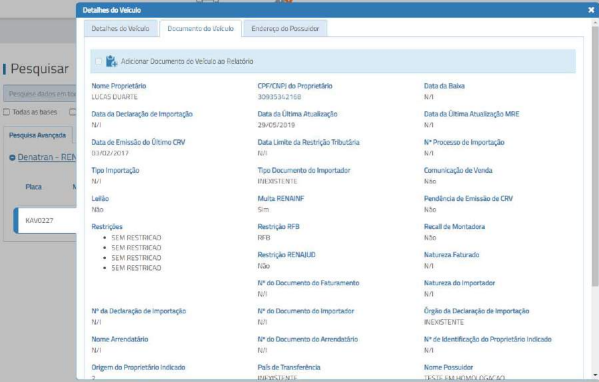Click the País de Transferência label
Image resolution: width=599 pixels, height=382 pixels.
coord(289,367)
